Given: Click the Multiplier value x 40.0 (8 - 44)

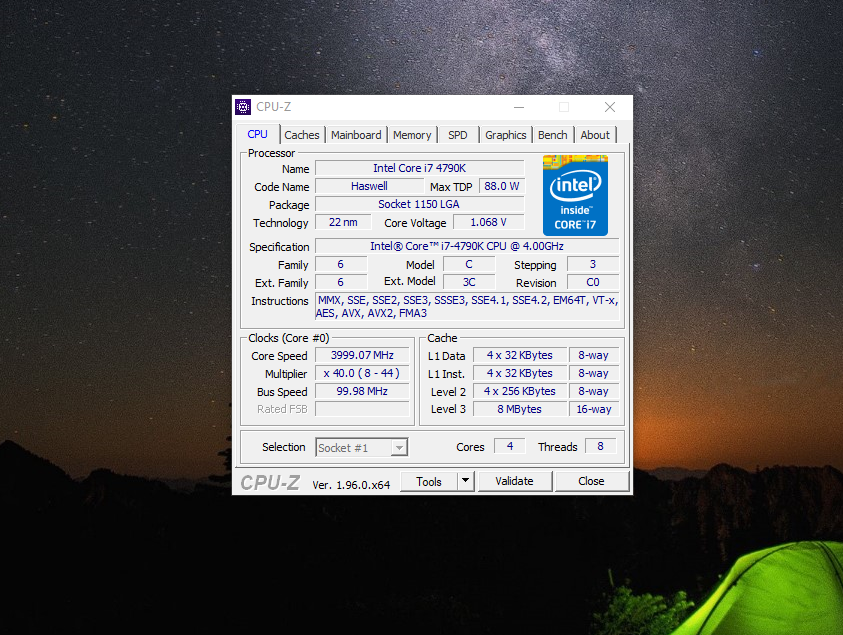Looking at the screenshot, I should click(x=362, y=373).
